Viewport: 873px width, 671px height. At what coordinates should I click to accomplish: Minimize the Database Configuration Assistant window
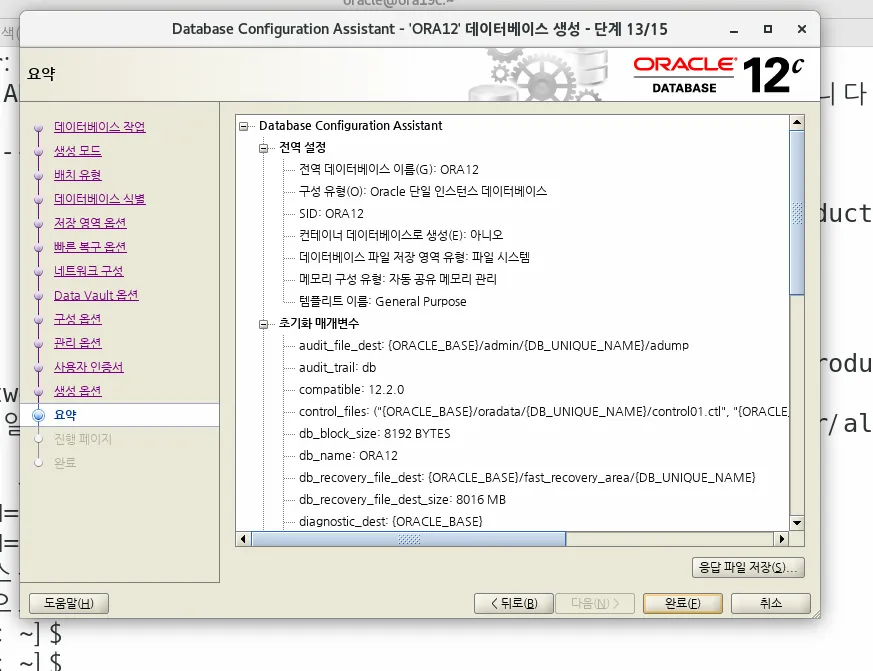pyautogui.click(x=734, y=30)
